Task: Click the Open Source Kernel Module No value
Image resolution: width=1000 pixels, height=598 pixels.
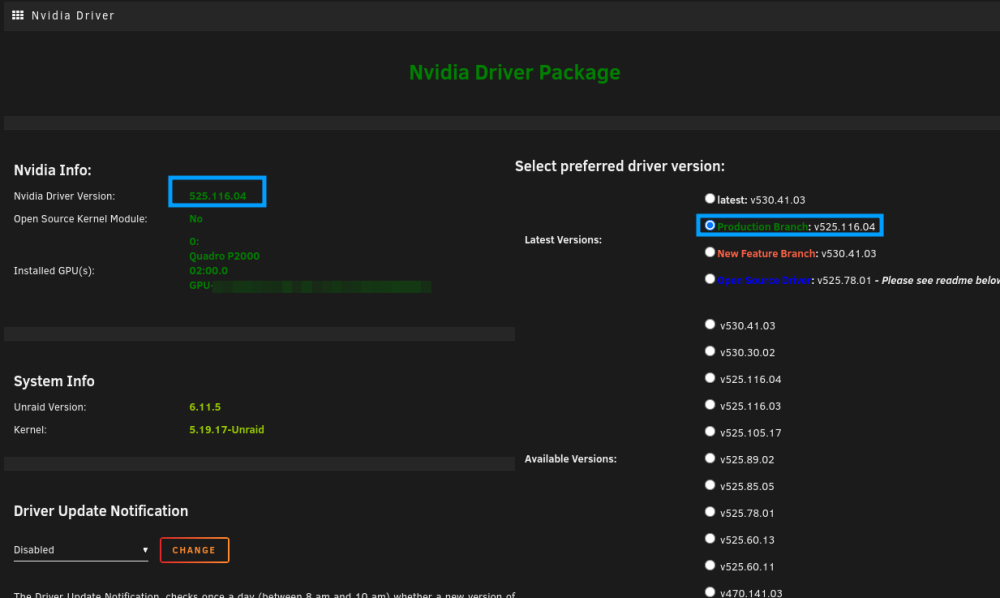Action: pos(196,219)
